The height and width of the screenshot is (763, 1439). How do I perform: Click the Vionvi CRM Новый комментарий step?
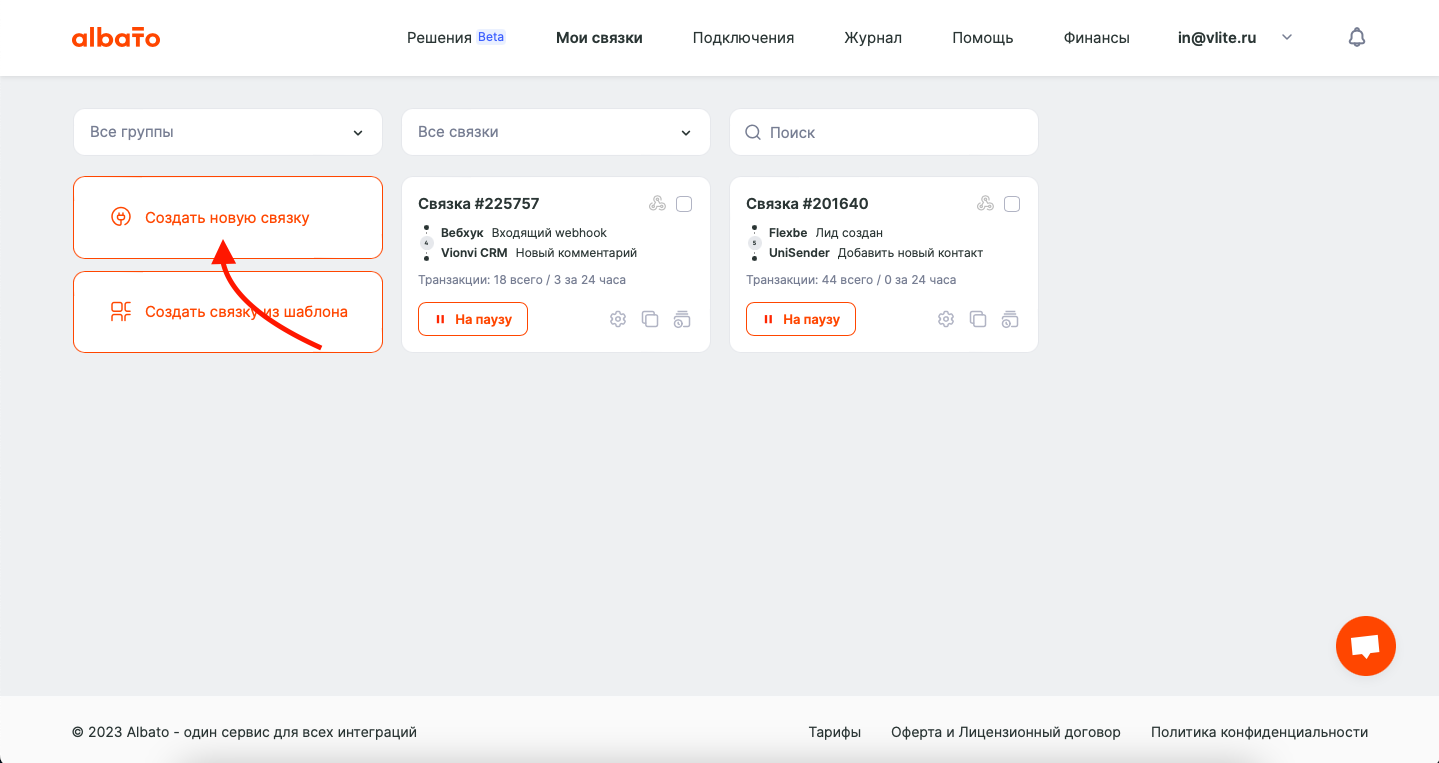(539, 253)
